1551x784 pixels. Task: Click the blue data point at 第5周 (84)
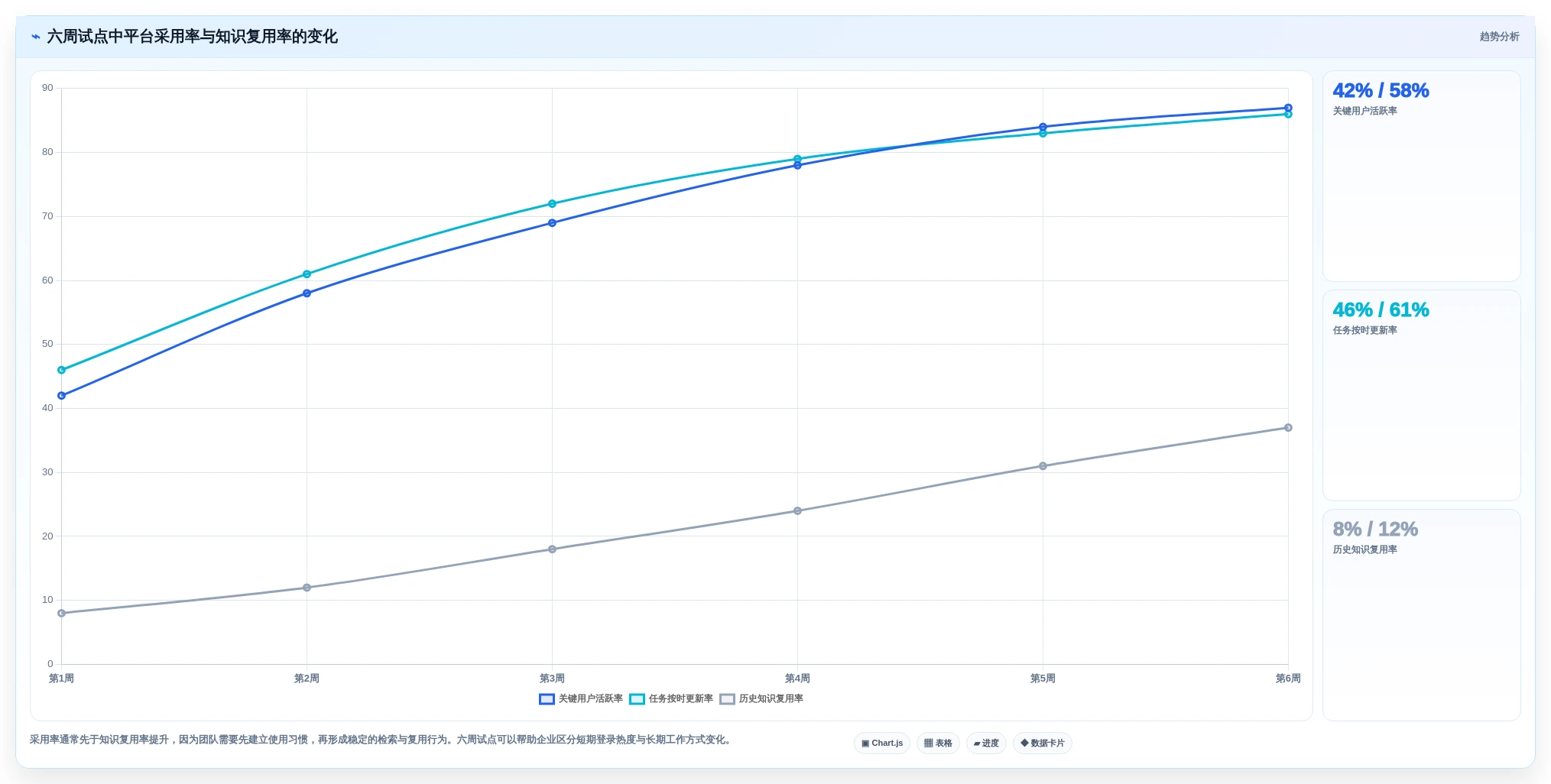pyautogui.click(x=1043, y=127)
